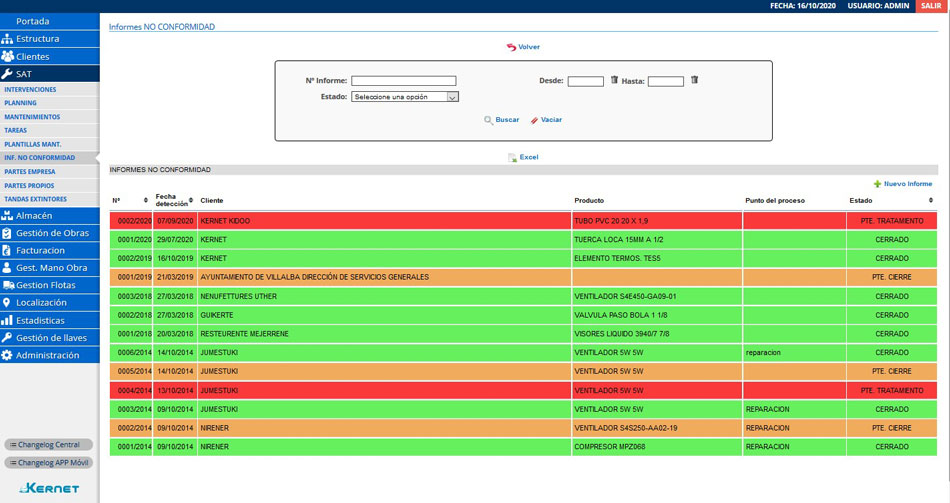
Task: Click the Changelog Central button
Action: point(48,445)
